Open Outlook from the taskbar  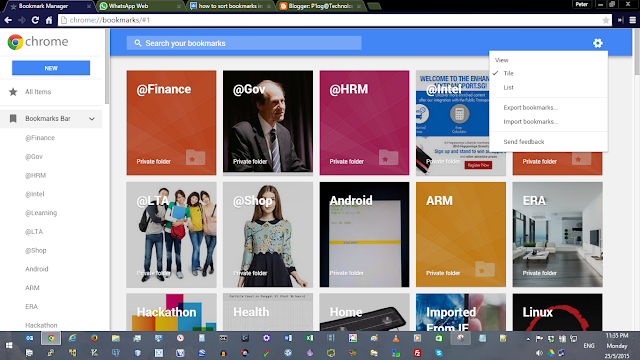point(29,338)
